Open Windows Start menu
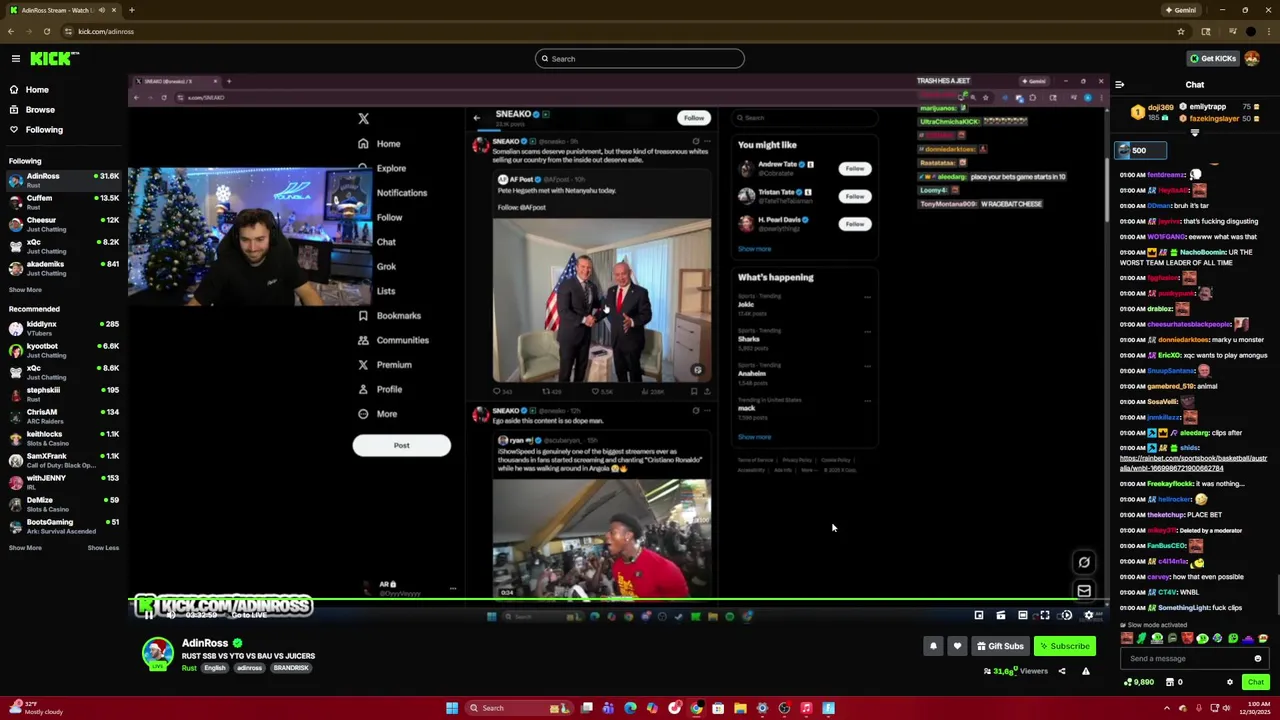Screen dimensions: 1280x720 pyautogui.click(x=452, y=708)
